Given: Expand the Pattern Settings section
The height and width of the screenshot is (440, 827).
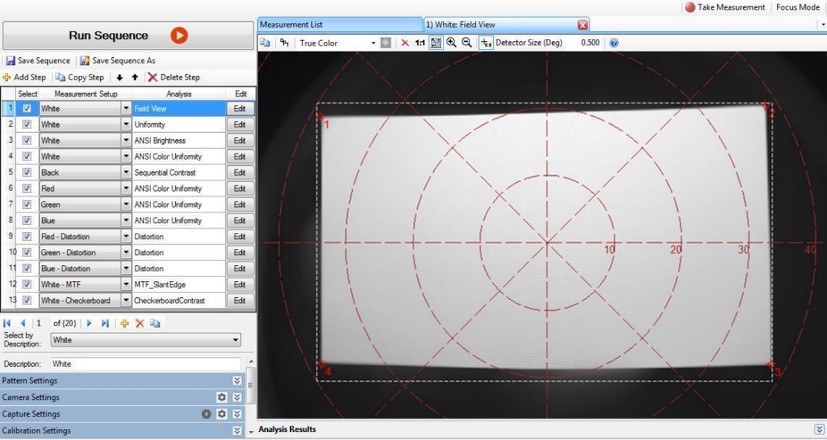Looking at the screenshot, I should coord(237,381).
